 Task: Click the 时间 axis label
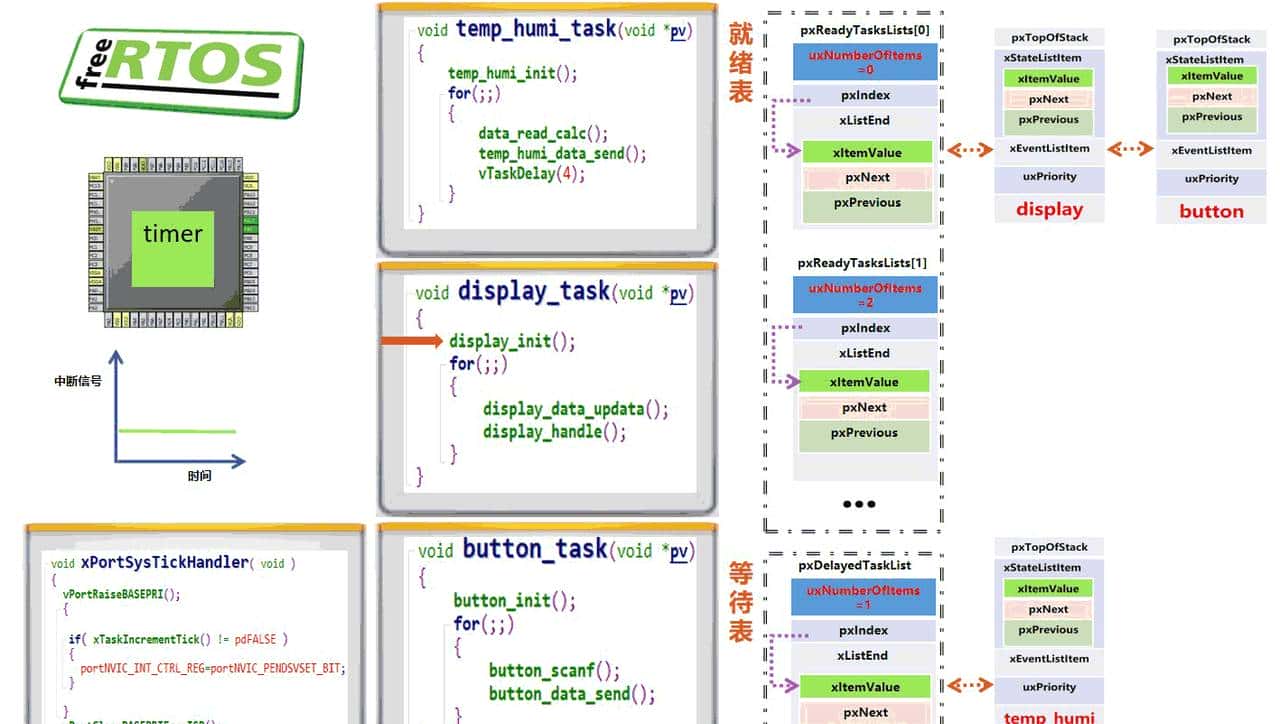[200, 475]
